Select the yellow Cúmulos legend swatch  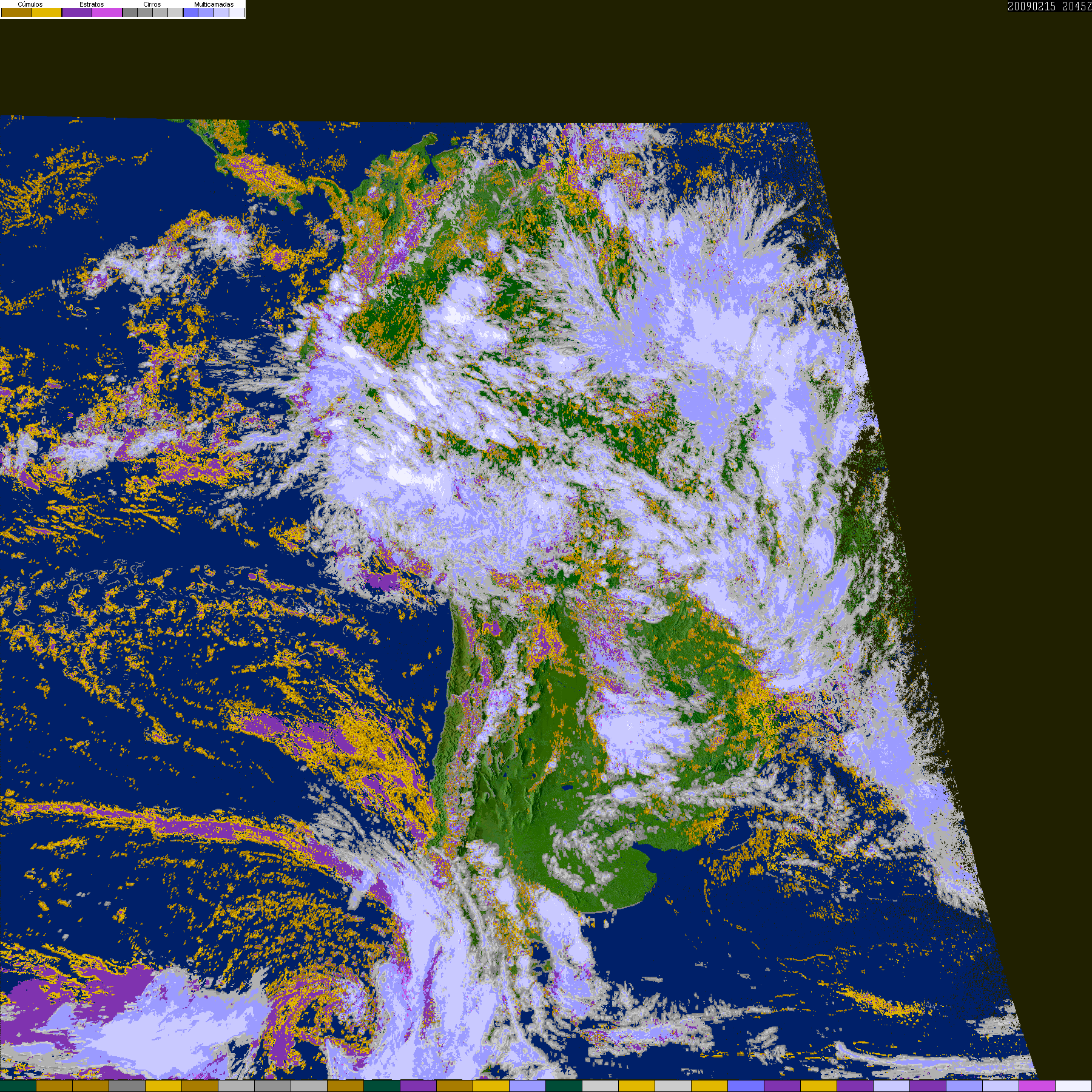(x=47, y=12)
